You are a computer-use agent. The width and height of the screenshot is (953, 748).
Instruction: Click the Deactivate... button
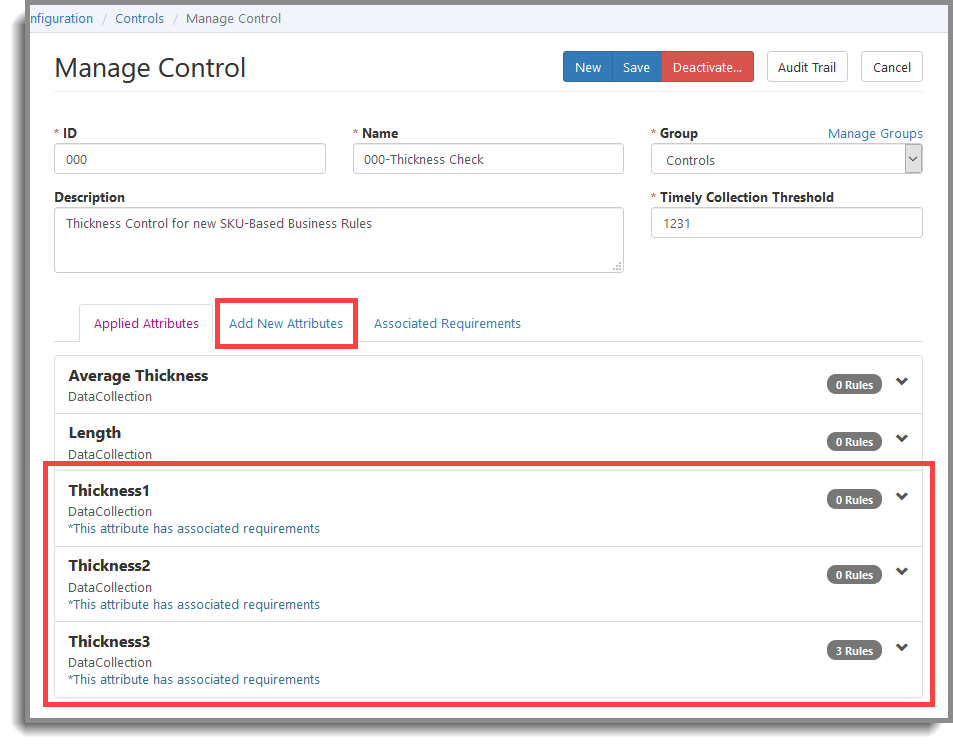[x=707, y=67]
